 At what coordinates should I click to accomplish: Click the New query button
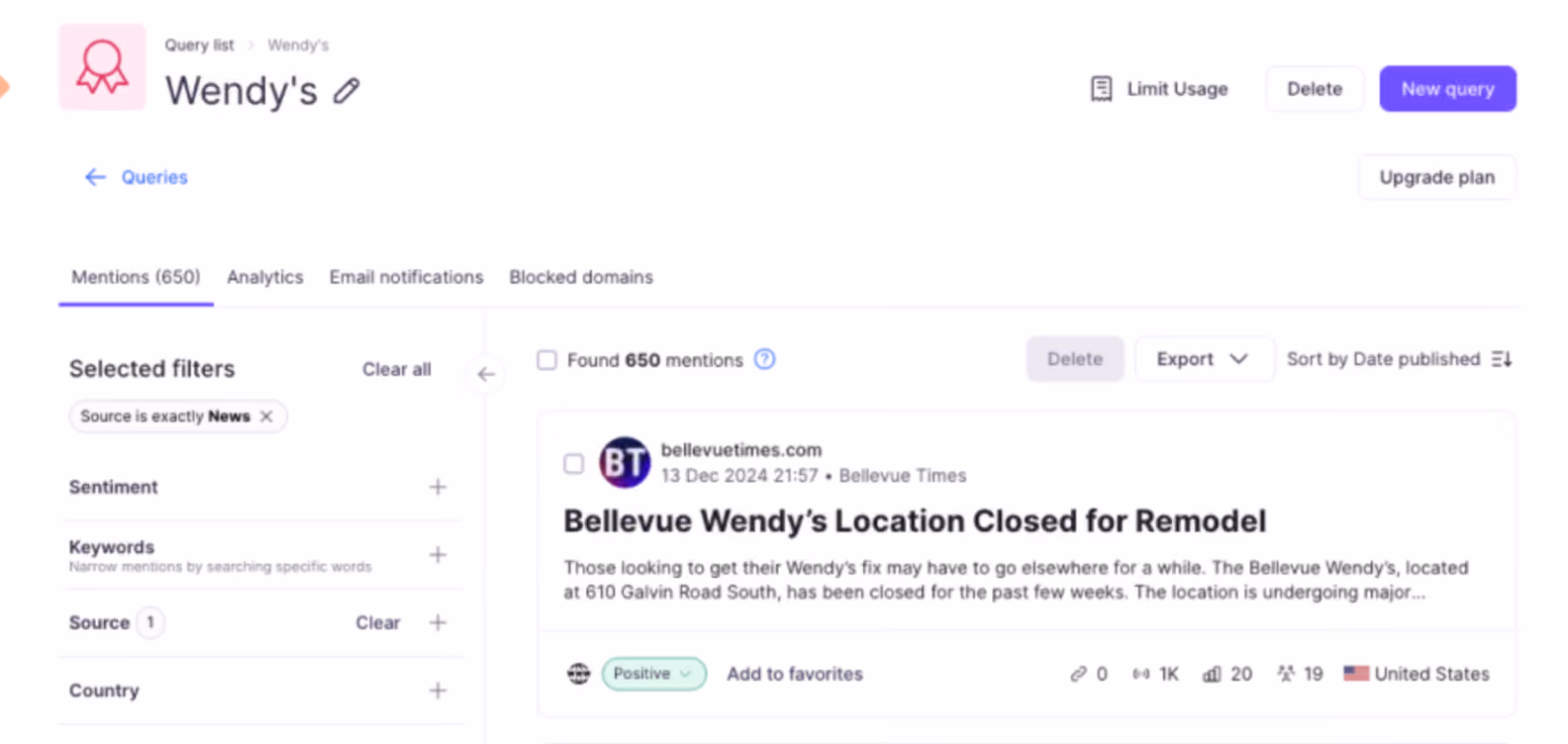[1448, 89]
